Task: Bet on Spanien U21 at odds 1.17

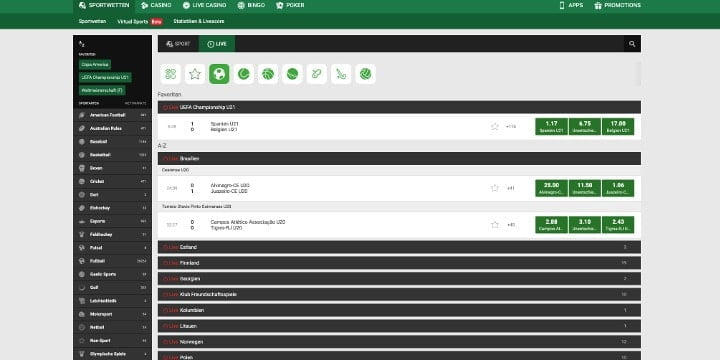Action: [x=551, y=127]
